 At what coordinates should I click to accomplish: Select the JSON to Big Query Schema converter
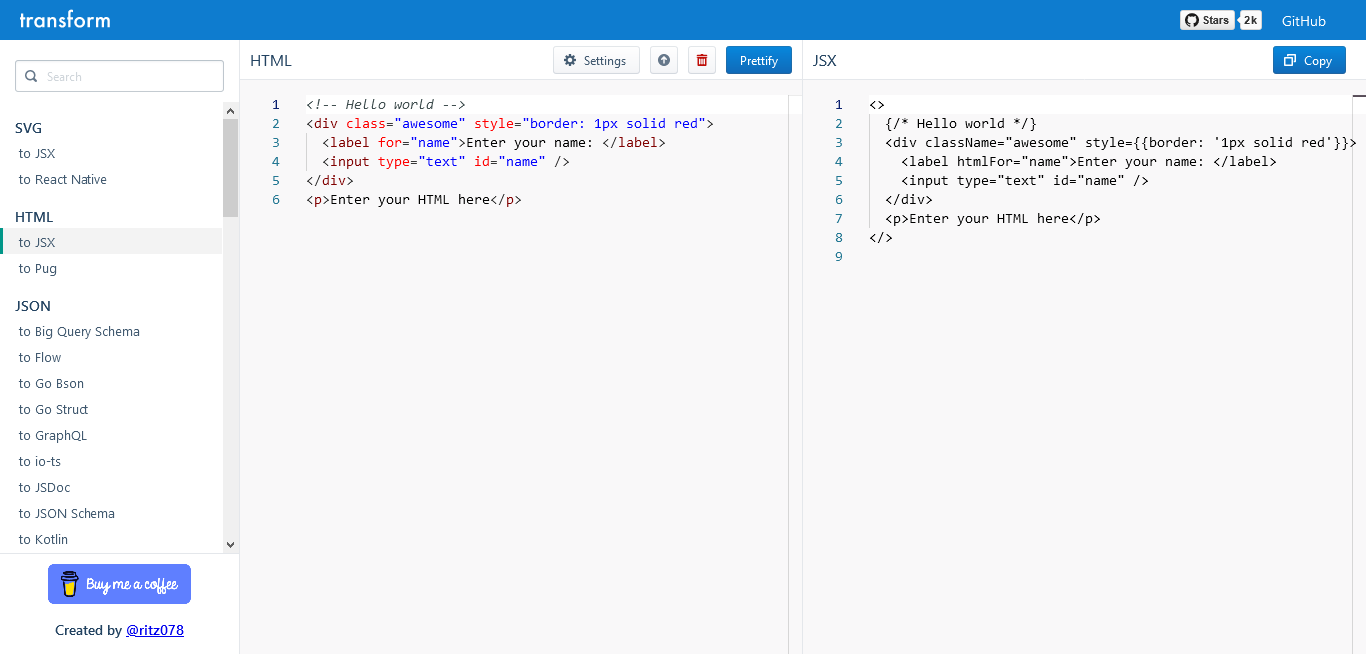click(x=79, y=331)
